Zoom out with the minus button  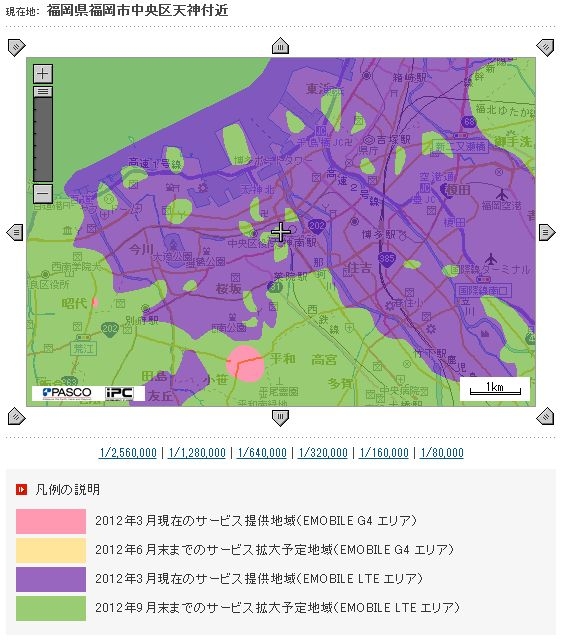43,193
